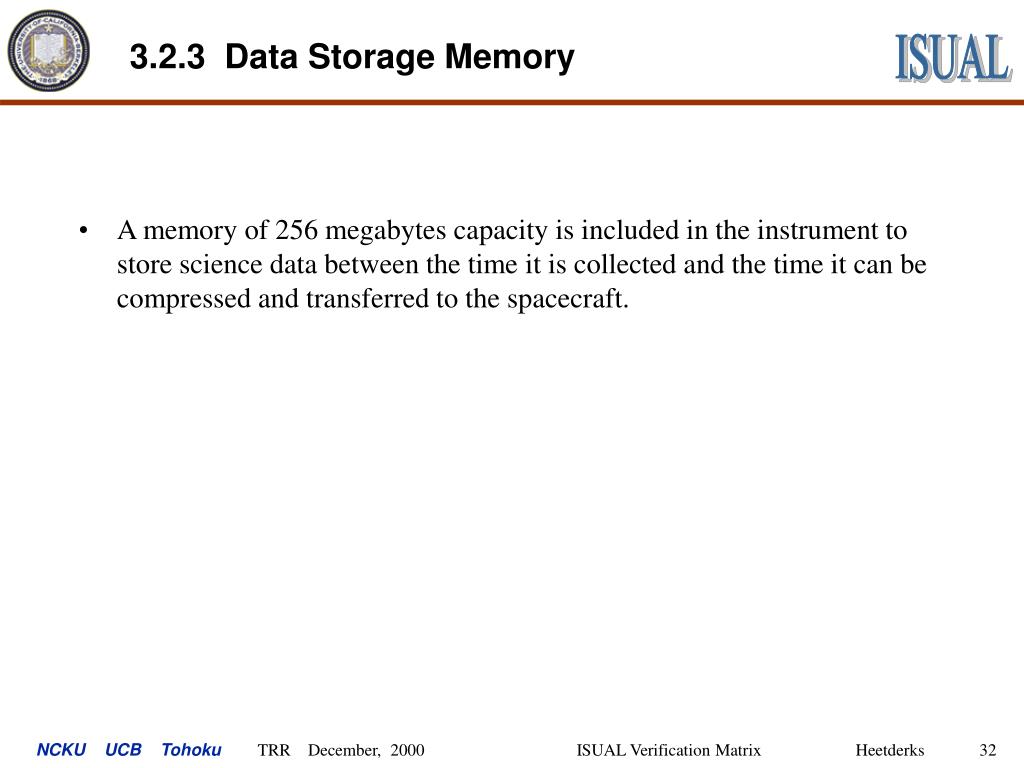Click the author name Heetderks

889,750
